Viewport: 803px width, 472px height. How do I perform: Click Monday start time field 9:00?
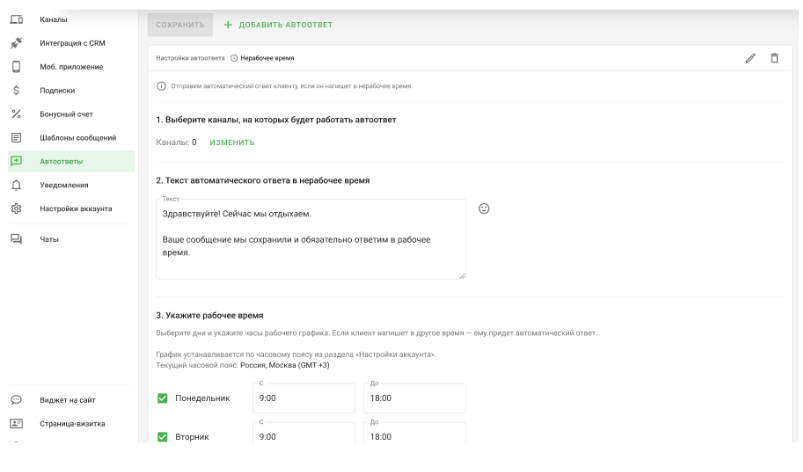click(303, 398)
